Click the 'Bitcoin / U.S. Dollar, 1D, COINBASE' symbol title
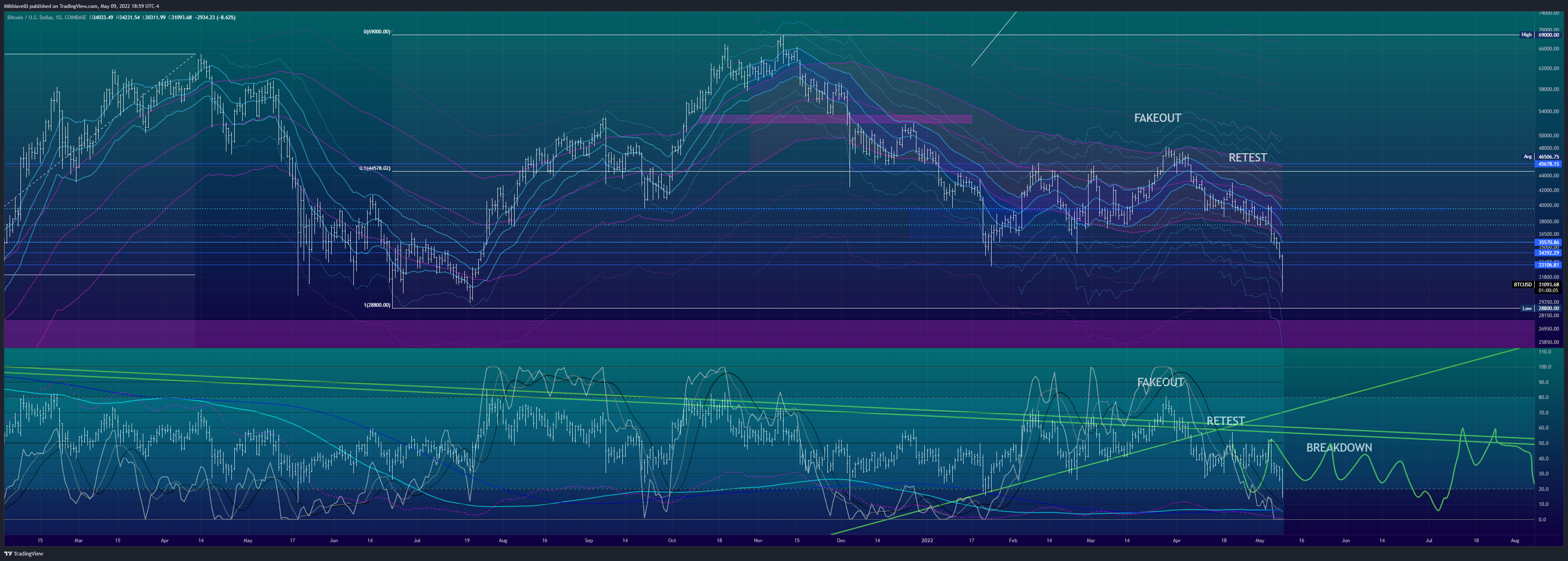Screen dimensions: 1568x561 [x=46, y=18]
